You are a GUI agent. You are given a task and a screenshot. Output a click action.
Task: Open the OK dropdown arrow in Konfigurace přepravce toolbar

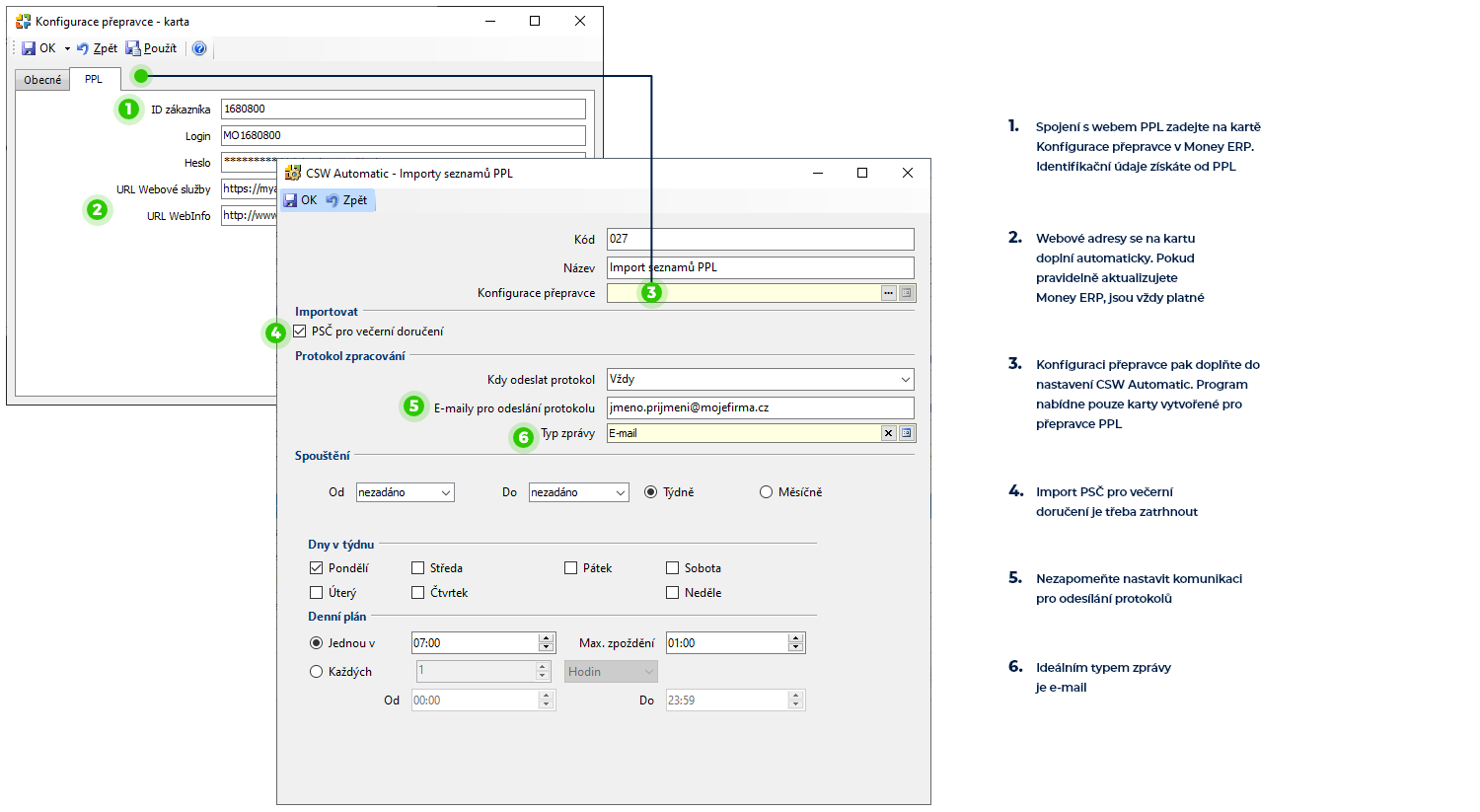coord(67,48)
